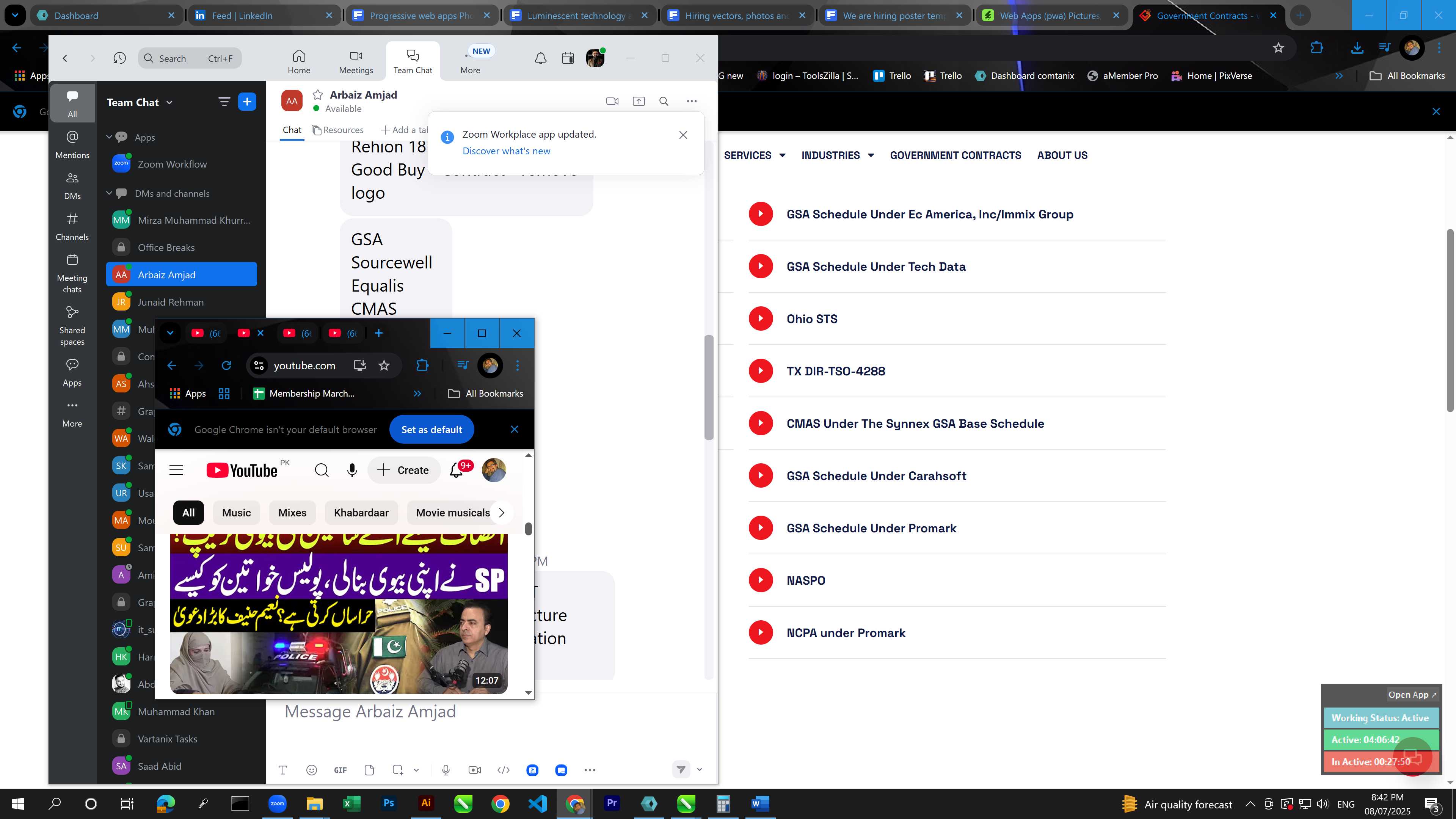Screen dimensions: 1456x819
Task: Select Music filter chip
Action: pyautogui.click(x=236, y=513)
